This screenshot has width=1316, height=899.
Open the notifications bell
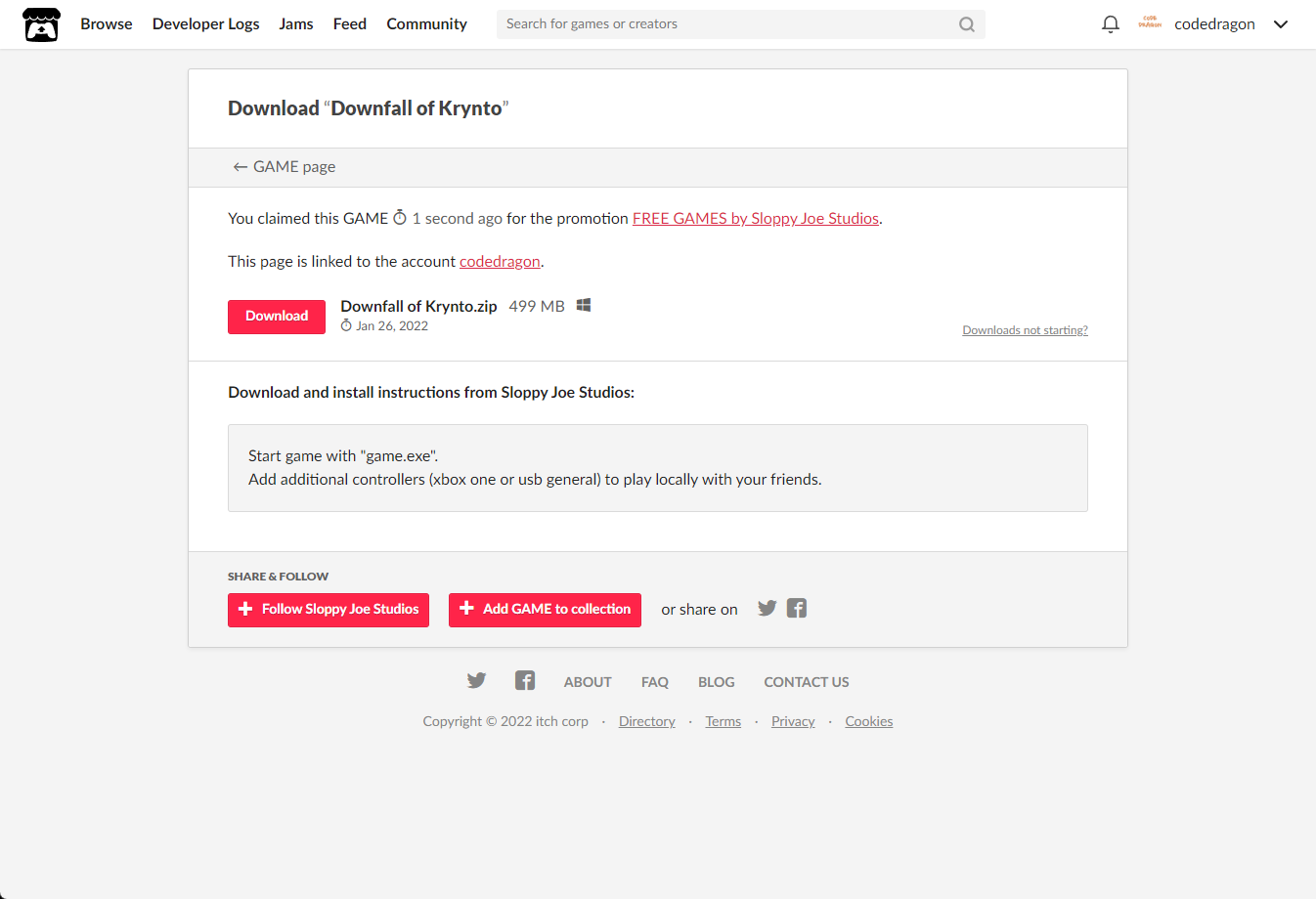pos(1111,24)
